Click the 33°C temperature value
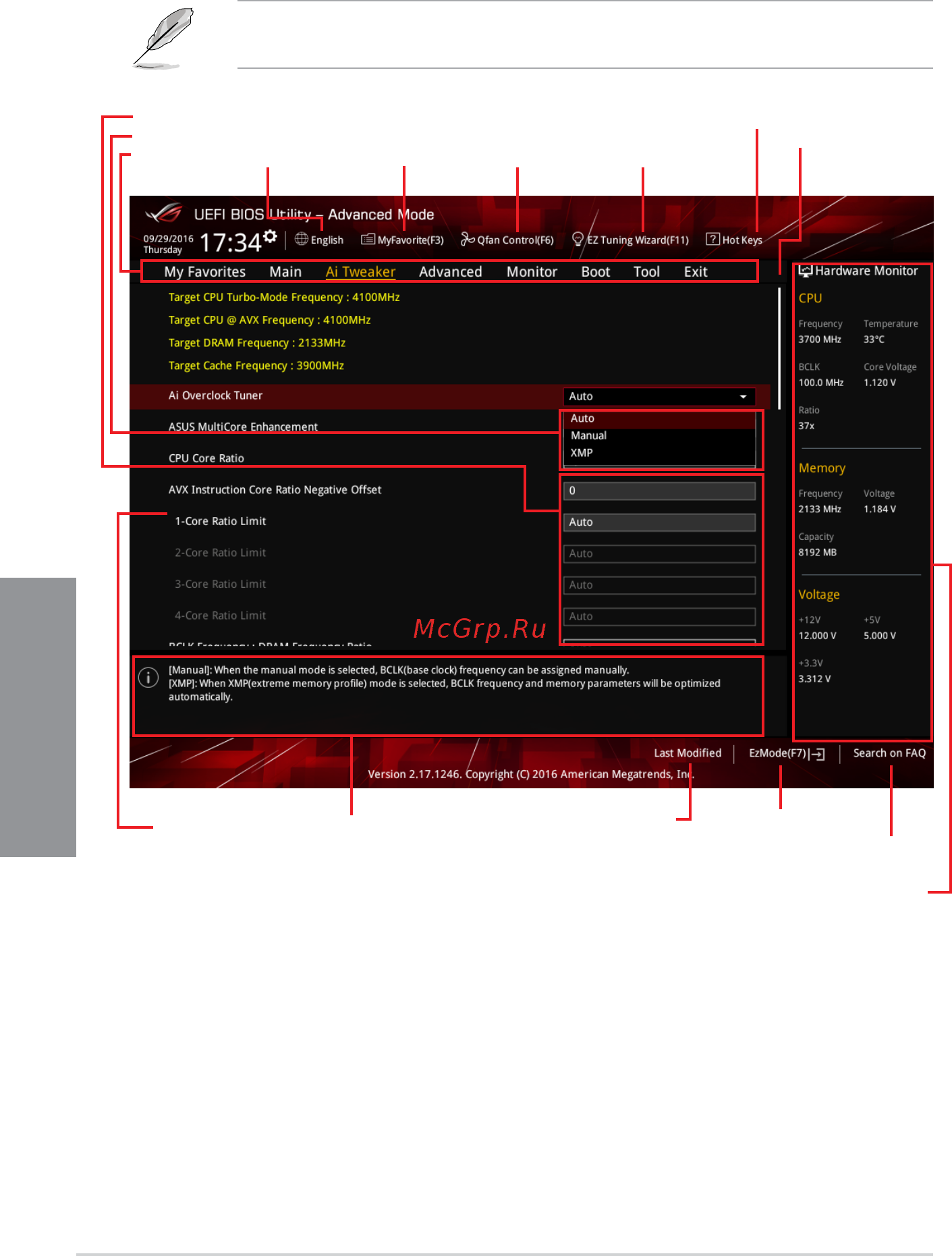The image size is (952, 1256). pos(874,339)
